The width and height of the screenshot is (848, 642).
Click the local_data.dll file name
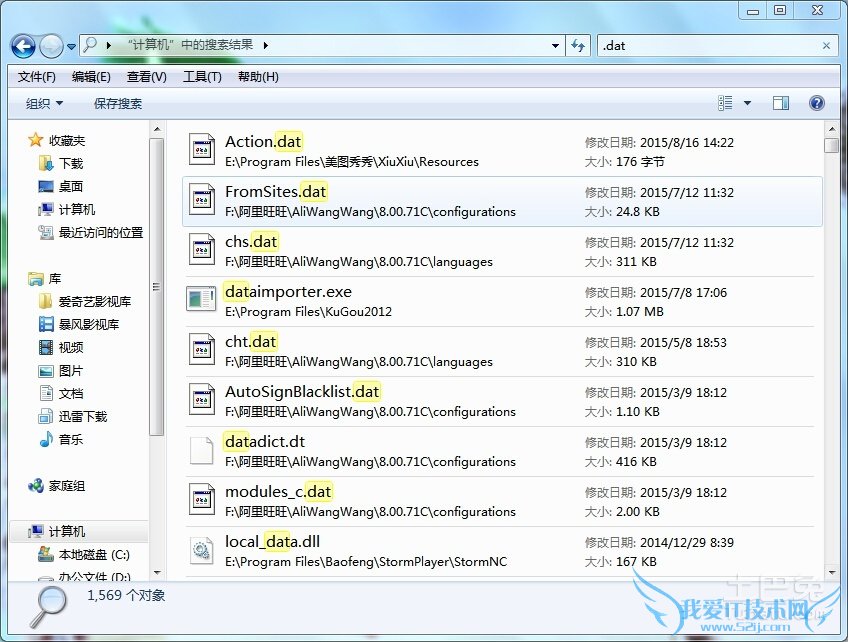(273, 542)
